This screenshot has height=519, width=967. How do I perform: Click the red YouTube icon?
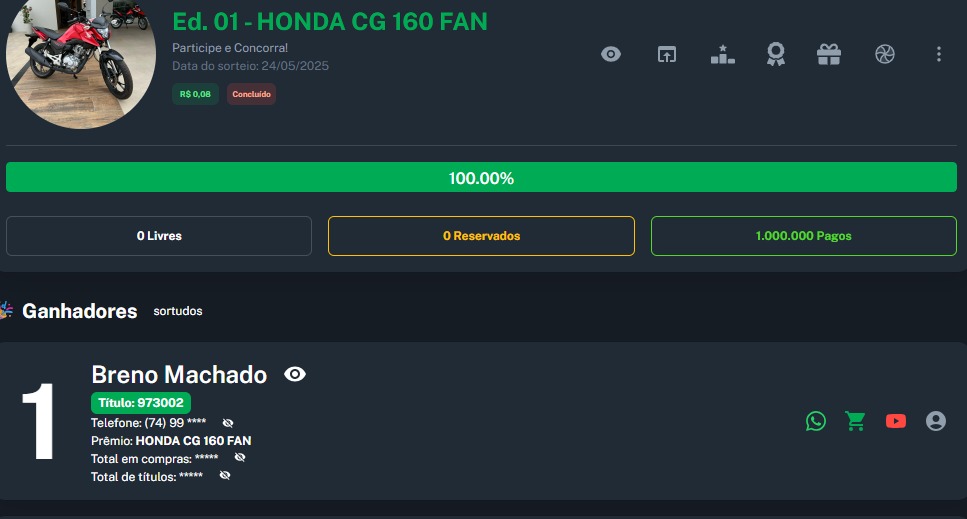point(896,421)
